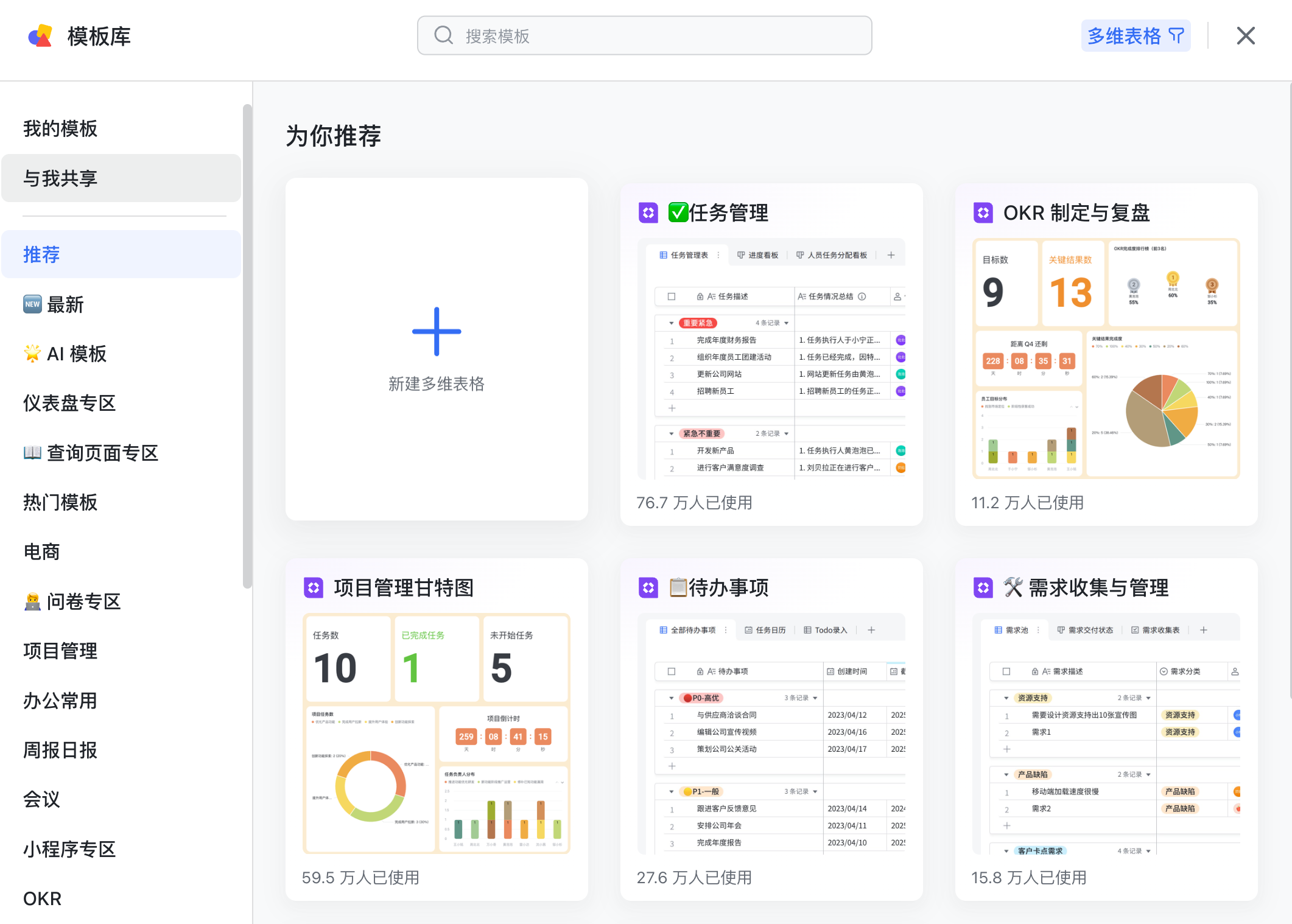The image size is (1292, 924).
Task: Close the template library with X
Action: pyautogui.click(x=1246, y=36)
